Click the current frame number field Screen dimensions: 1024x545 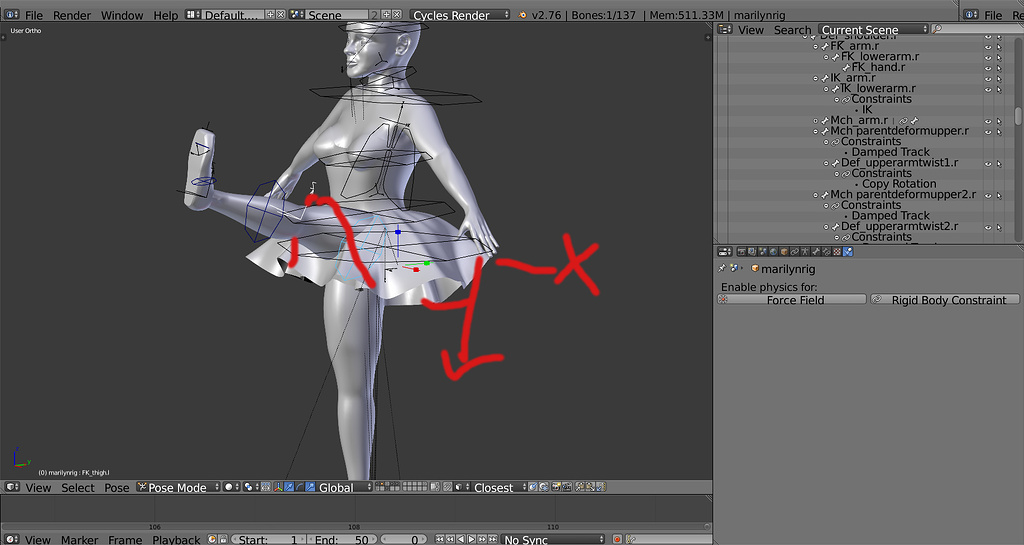pos(404,539)
